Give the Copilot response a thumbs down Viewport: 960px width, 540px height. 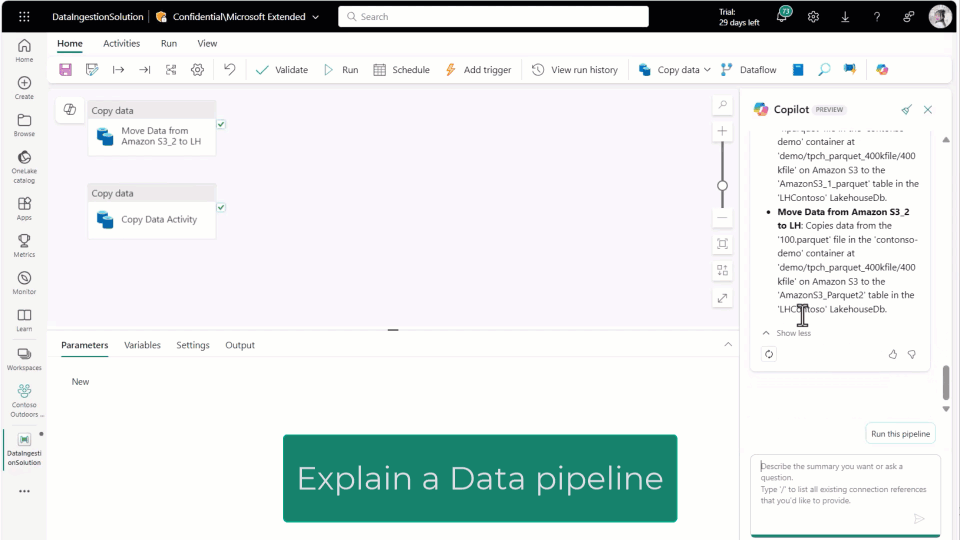pos(912,354)
